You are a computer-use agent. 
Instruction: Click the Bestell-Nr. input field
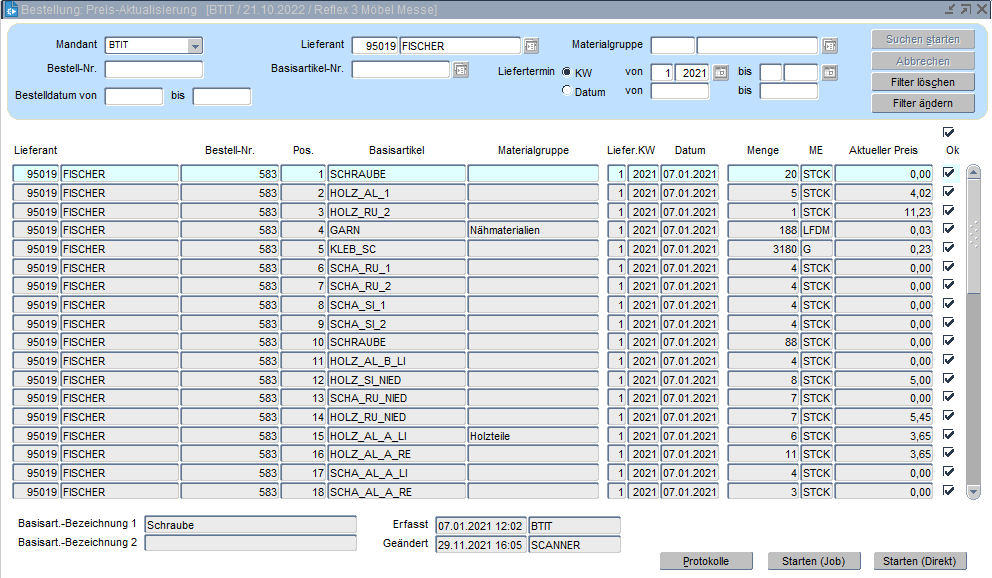[154, 69]
